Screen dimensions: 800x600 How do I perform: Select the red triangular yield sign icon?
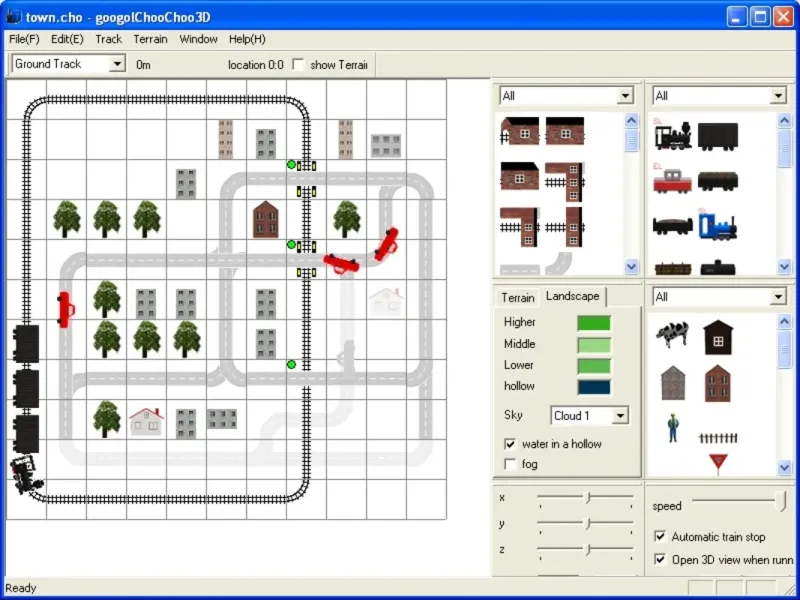click(x=718, y=463)
